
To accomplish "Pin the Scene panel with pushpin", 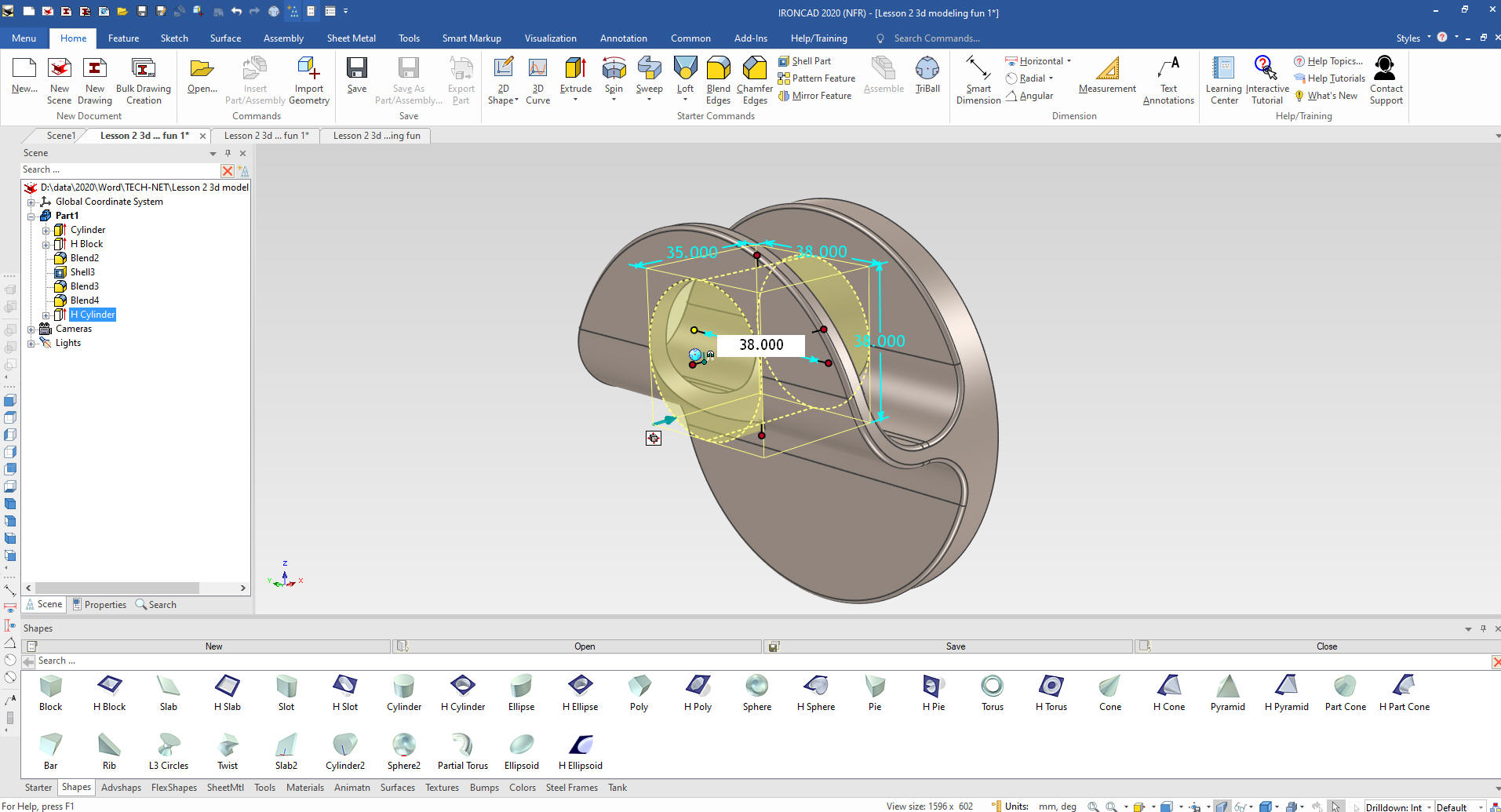I will coord(228,153).
